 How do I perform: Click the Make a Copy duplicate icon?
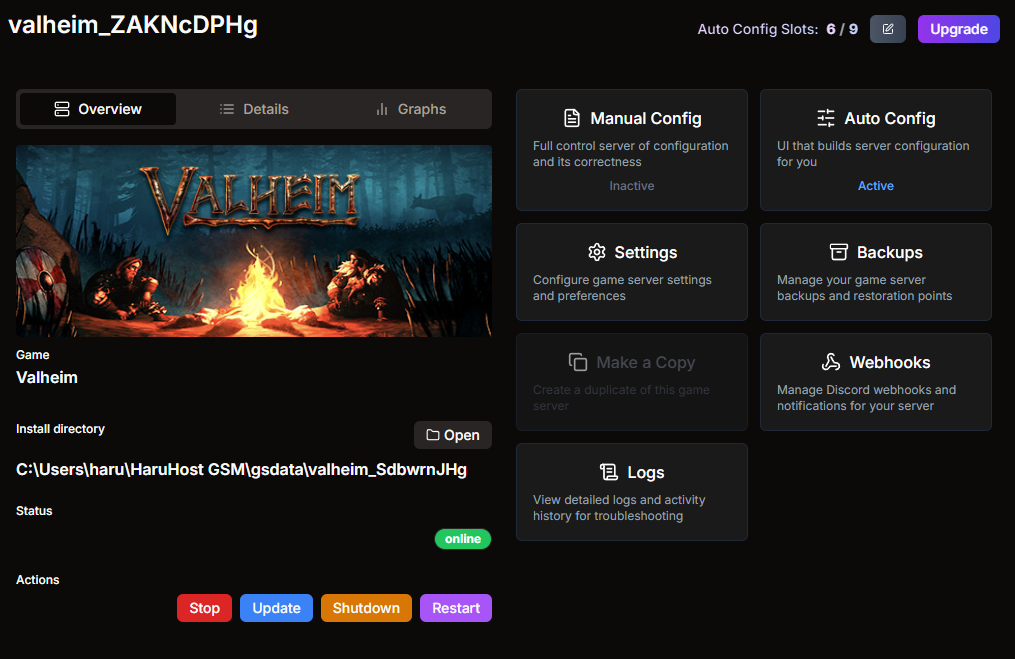pos(577,363)
